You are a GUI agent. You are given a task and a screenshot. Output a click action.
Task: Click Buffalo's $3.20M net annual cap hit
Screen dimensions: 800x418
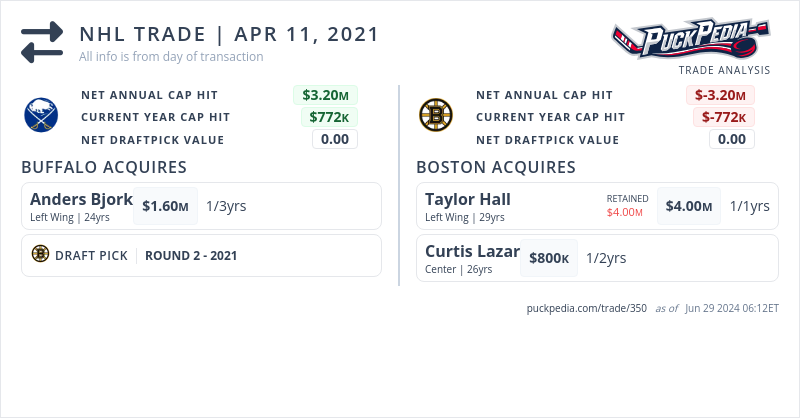(326, 95)
